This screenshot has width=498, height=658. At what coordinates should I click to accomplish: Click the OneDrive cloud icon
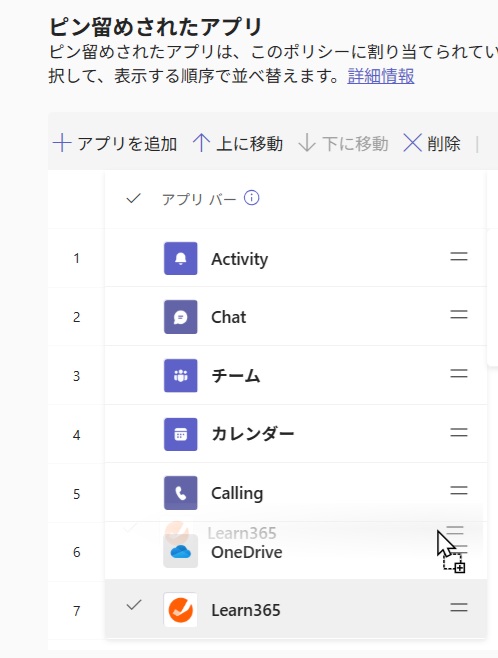point(180,552)
